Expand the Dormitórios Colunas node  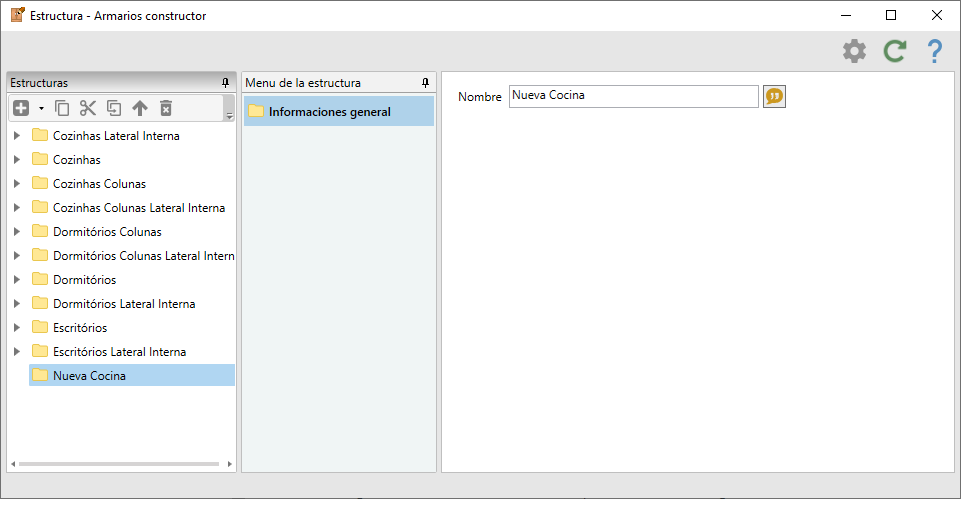point(17,233)
